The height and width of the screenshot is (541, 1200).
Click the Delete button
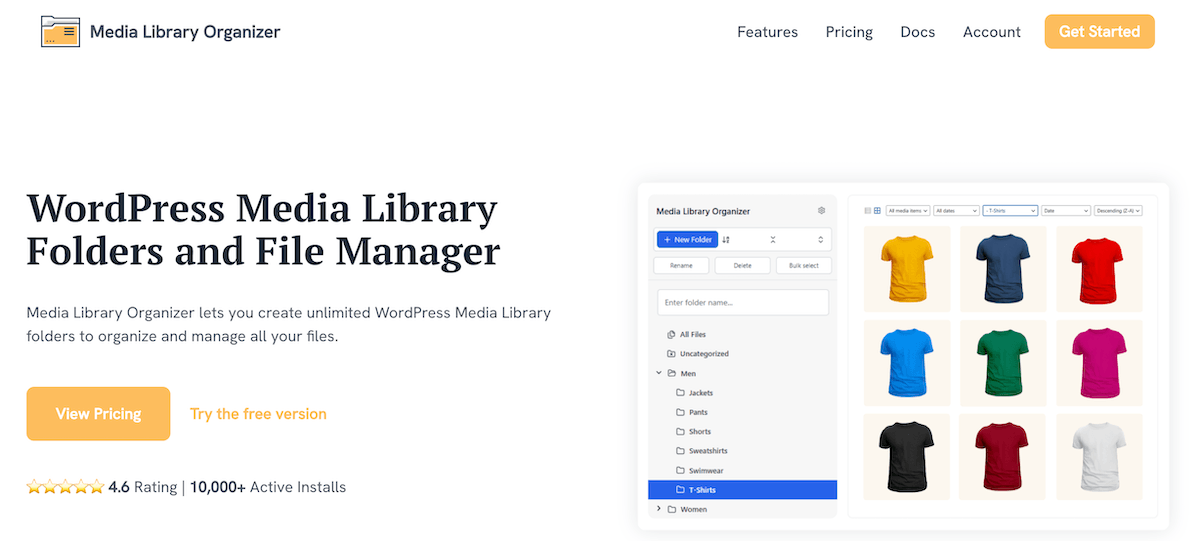[742, 265]
